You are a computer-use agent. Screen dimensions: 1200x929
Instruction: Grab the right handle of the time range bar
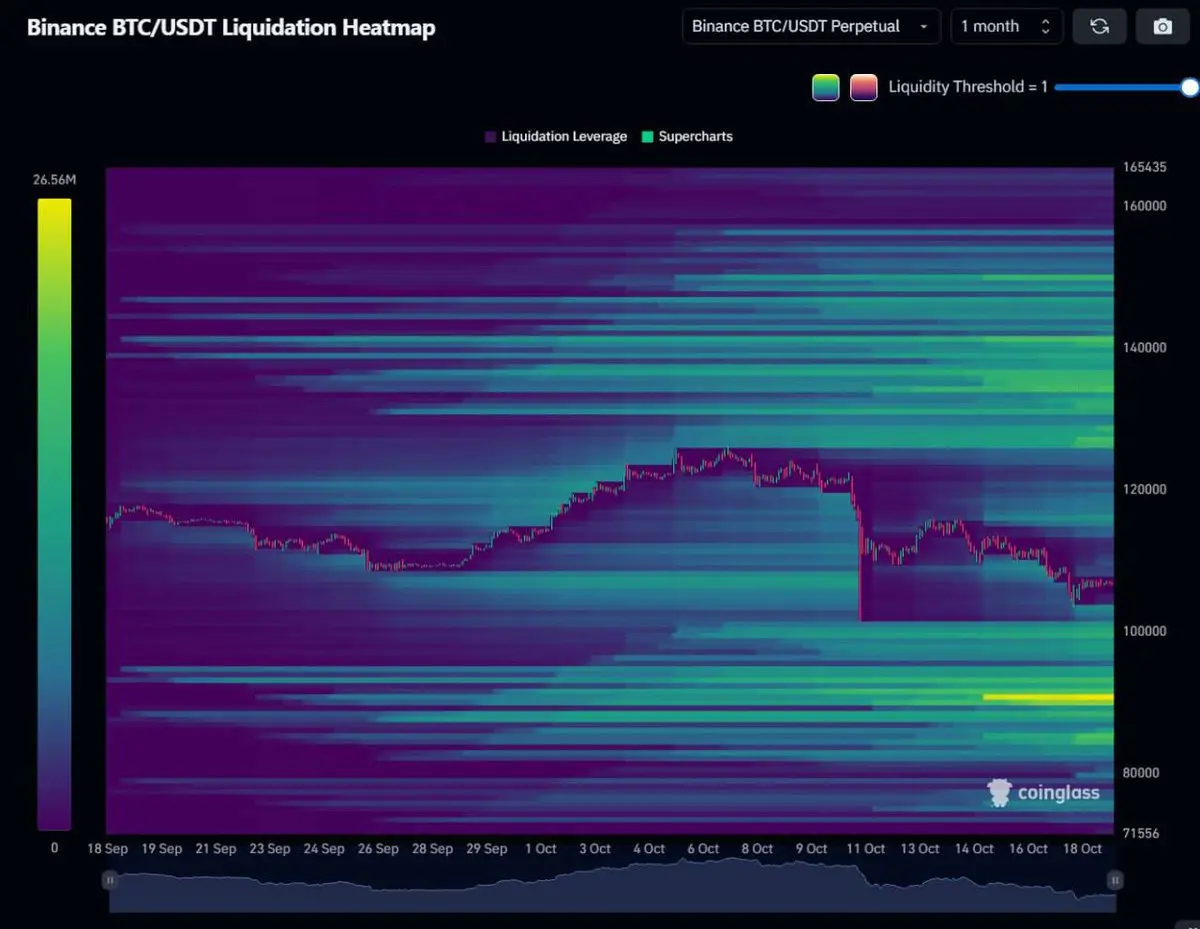(1114, 880)
